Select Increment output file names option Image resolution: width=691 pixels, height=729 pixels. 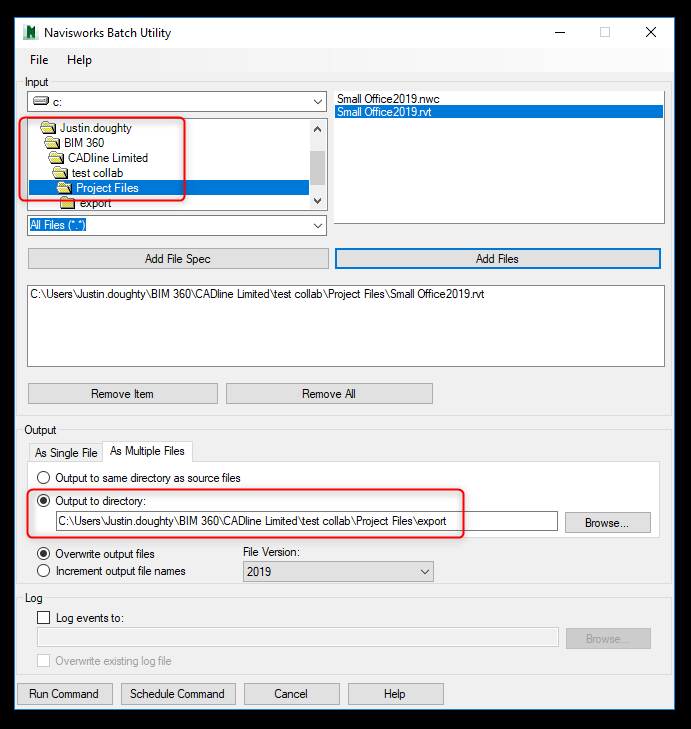pyautogui.click(x=44, y=570)
